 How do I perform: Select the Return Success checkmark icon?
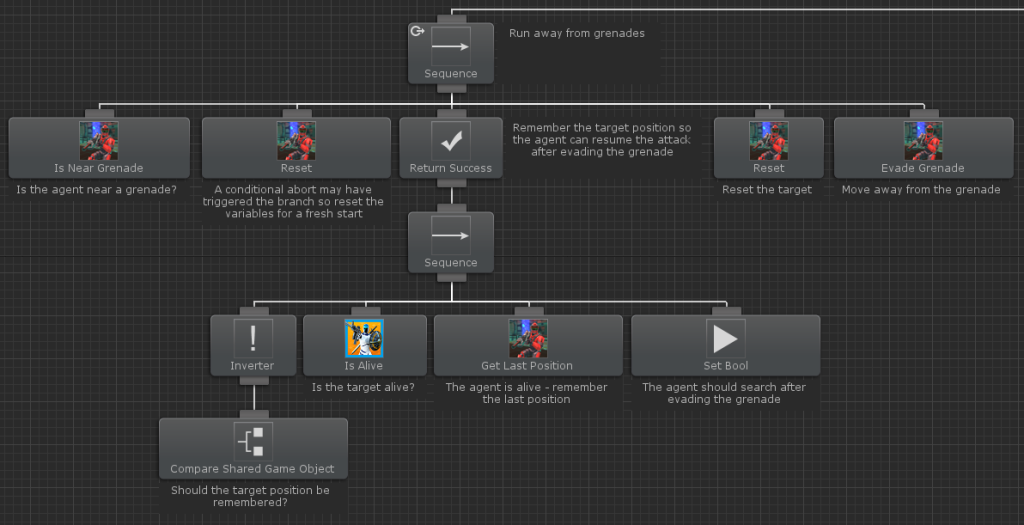pyautogui.click(x=451, y=140)
